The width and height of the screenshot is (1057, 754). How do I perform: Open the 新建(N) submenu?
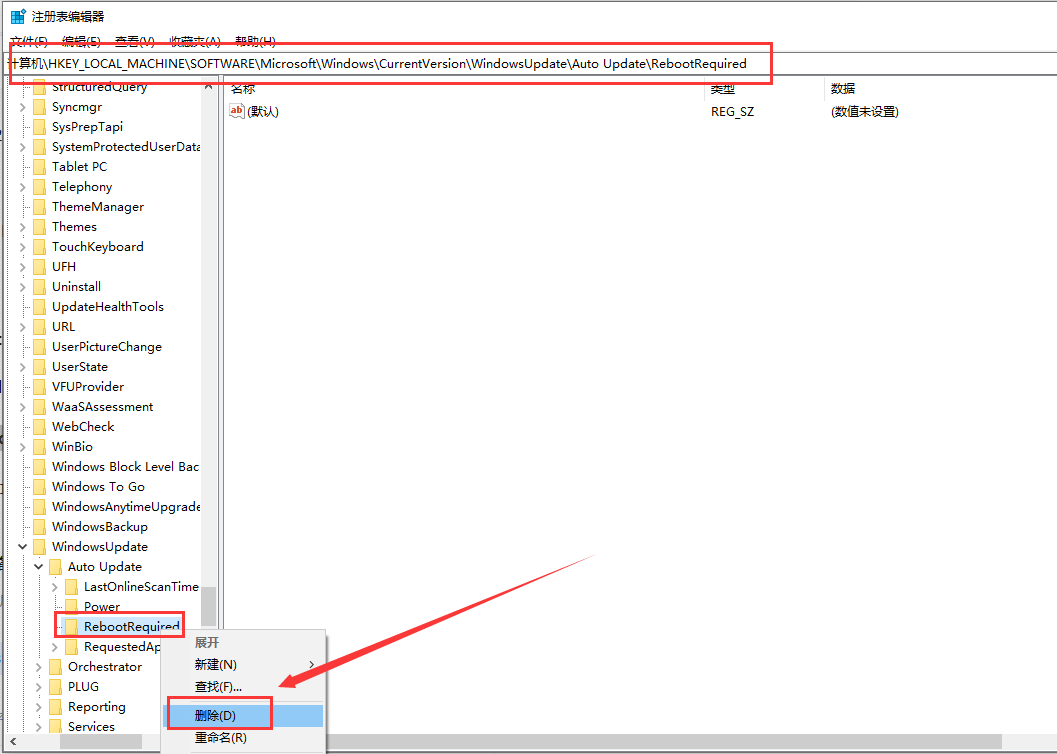(243, 664)
